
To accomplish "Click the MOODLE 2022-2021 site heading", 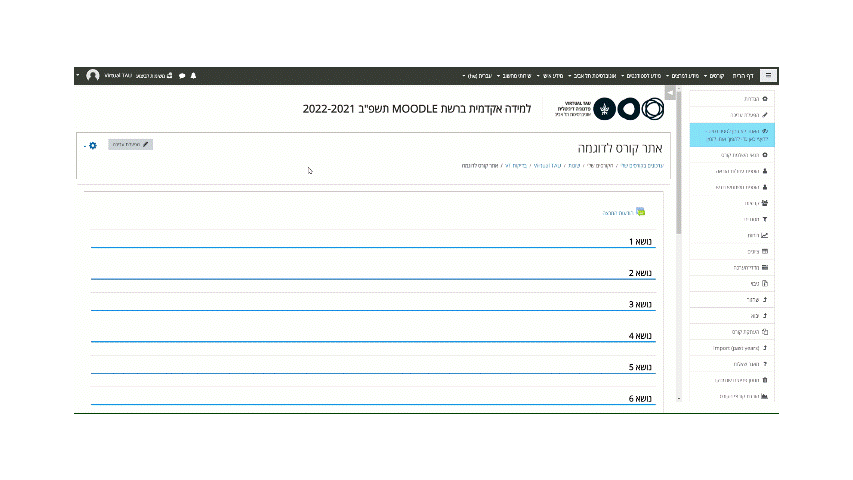I will point(417,109).
